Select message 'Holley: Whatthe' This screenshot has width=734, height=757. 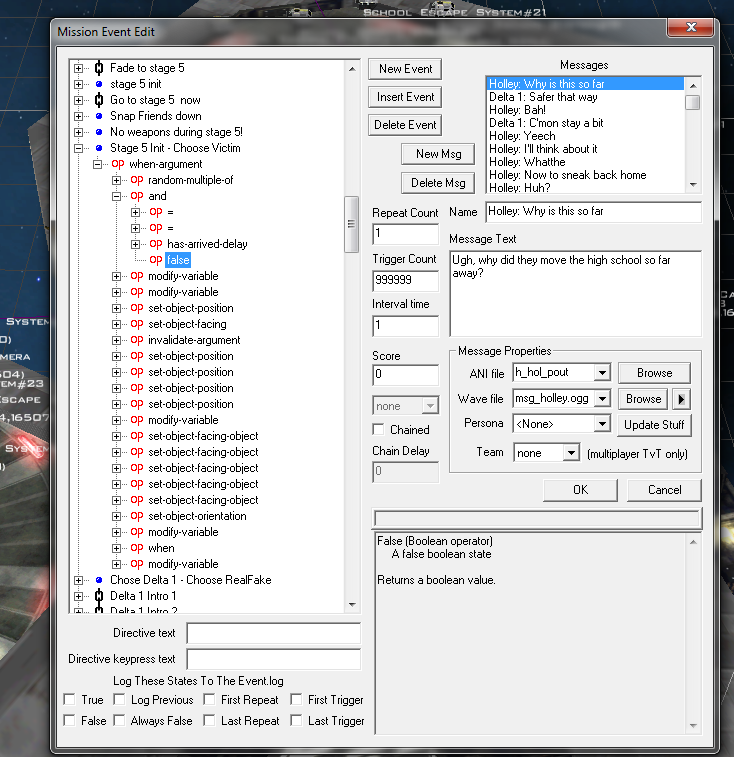tap(527, 162)
